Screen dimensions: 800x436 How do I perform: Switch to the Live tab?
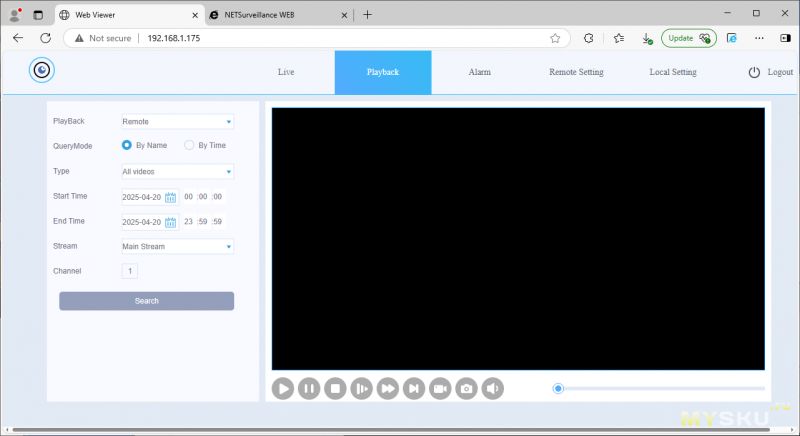(x=286, y=72)
